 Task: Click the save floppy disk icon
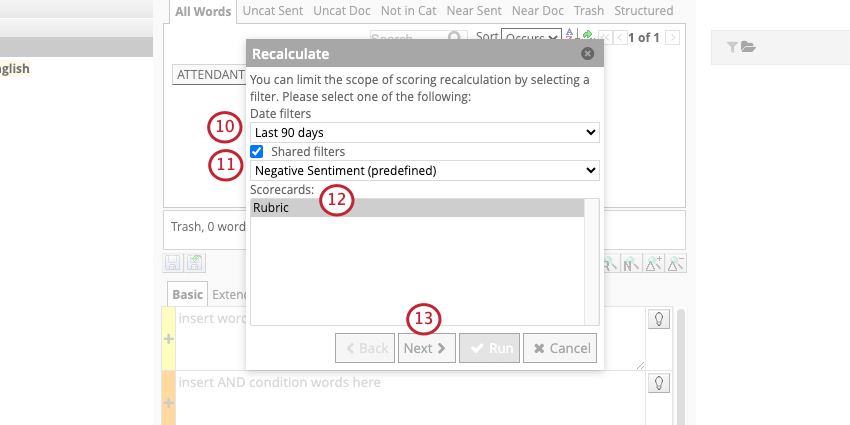click(x=172, y=263)
